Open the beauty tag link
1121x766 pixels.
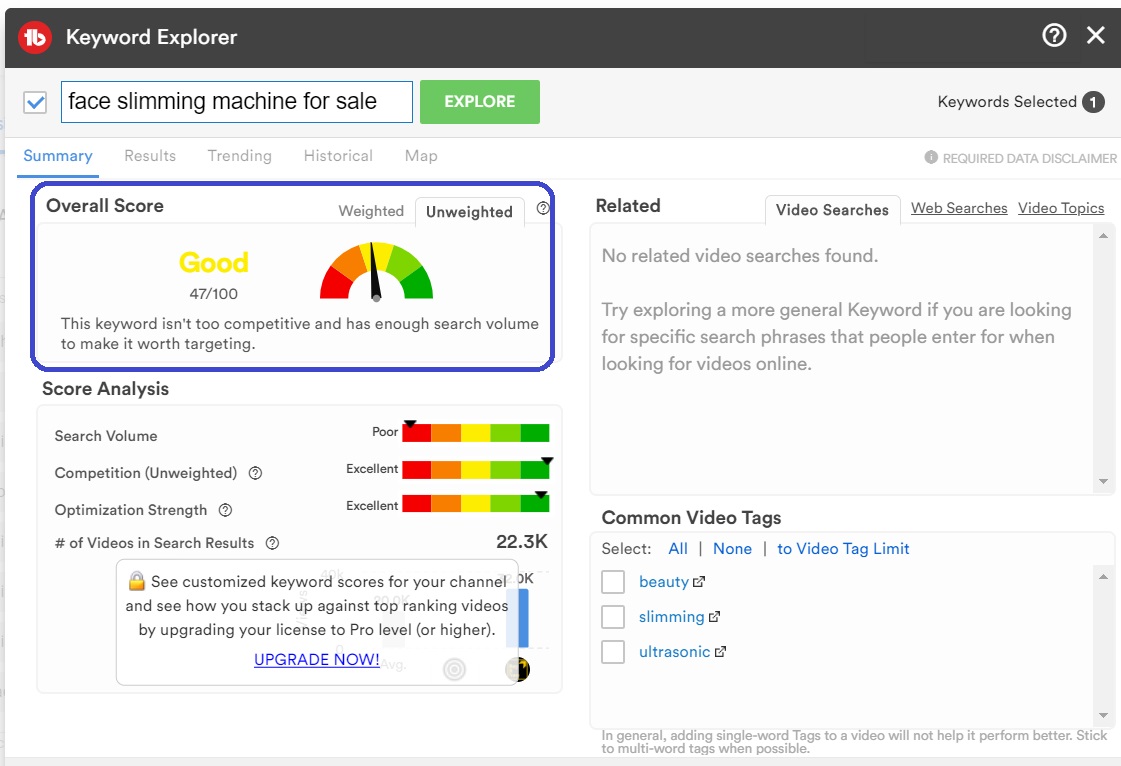coord(663,581)
